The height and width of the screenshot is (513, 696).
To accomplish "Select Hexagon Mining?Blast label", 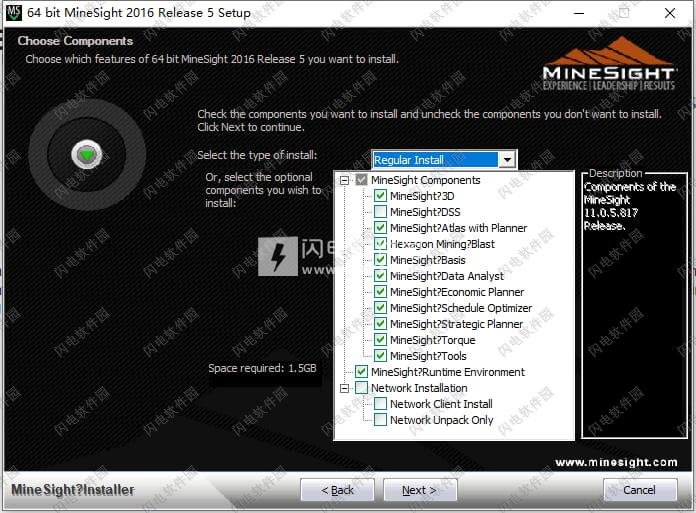I will [x=442, y=244].
